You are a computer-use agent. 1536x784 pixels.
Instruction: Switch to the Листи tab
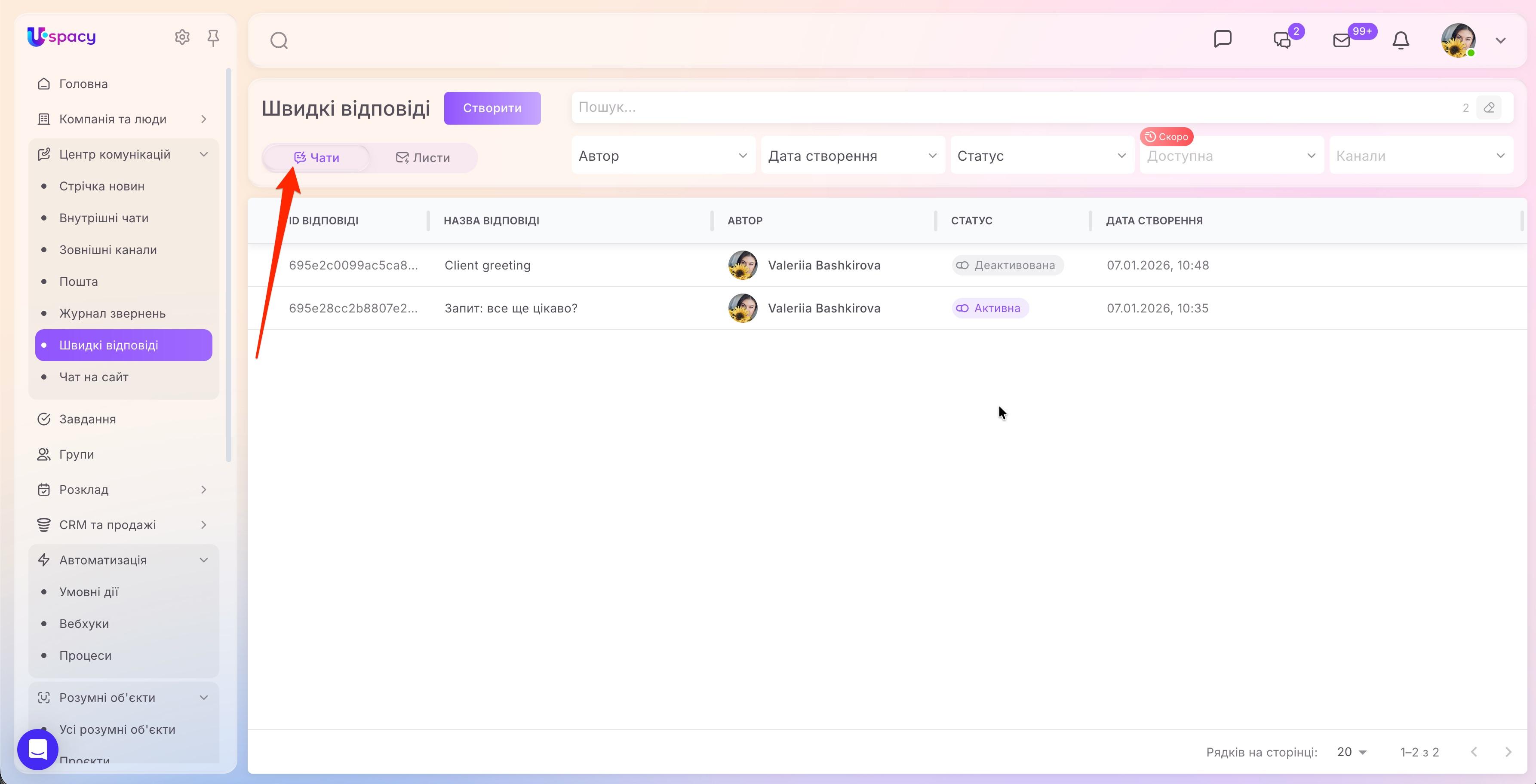(424, 158)
